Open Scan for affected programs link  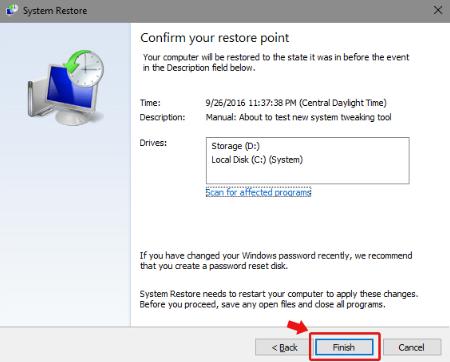pyautogui.click(x=258, y=192)
